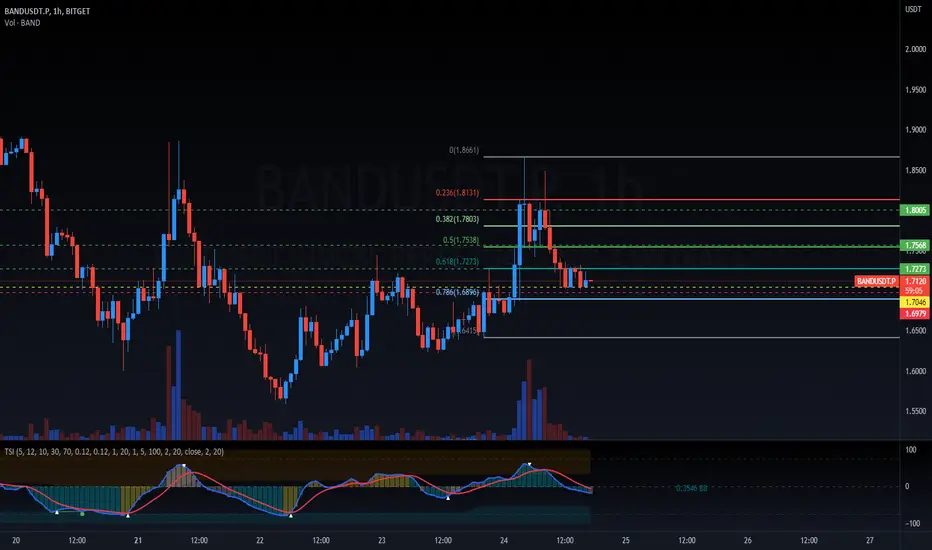Click date 22 on time axis

click(260, 540)
